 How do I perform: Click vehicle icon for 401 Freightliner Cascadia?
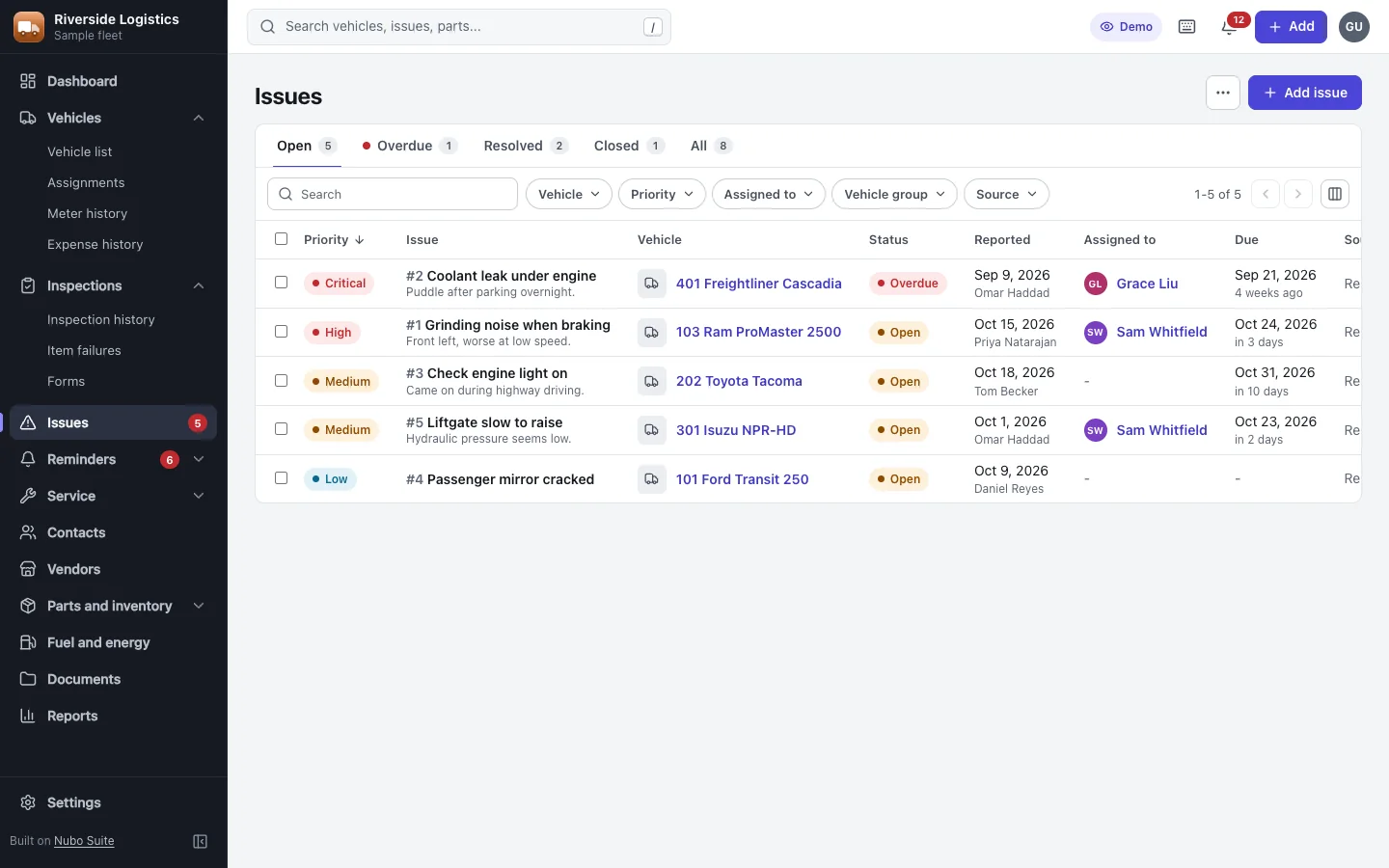652,284
